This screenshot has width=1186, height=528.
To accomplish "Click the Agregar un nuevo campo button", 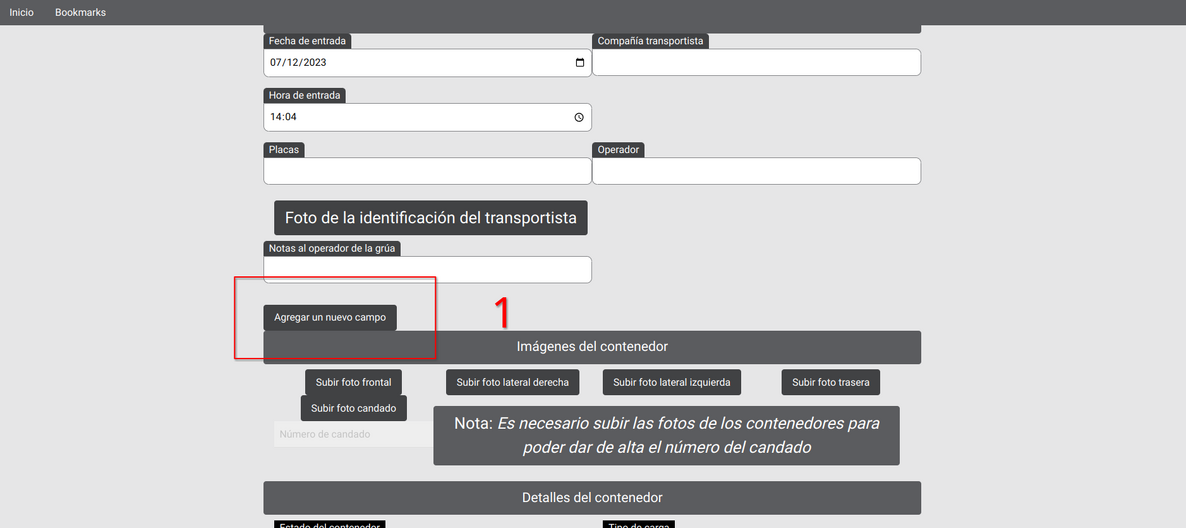I will coord(330,317).
